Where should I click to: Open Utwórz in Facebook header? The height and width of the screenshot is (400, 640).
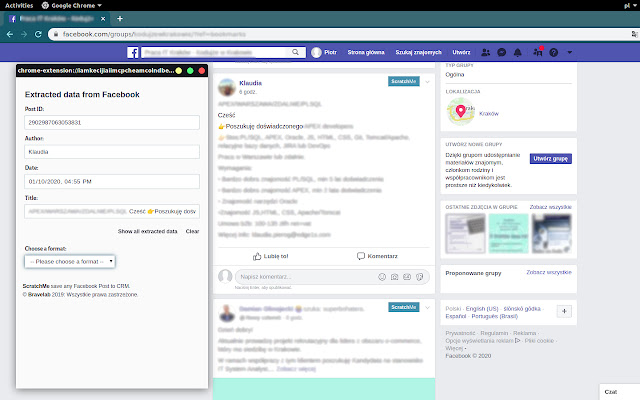coord(461,52)
